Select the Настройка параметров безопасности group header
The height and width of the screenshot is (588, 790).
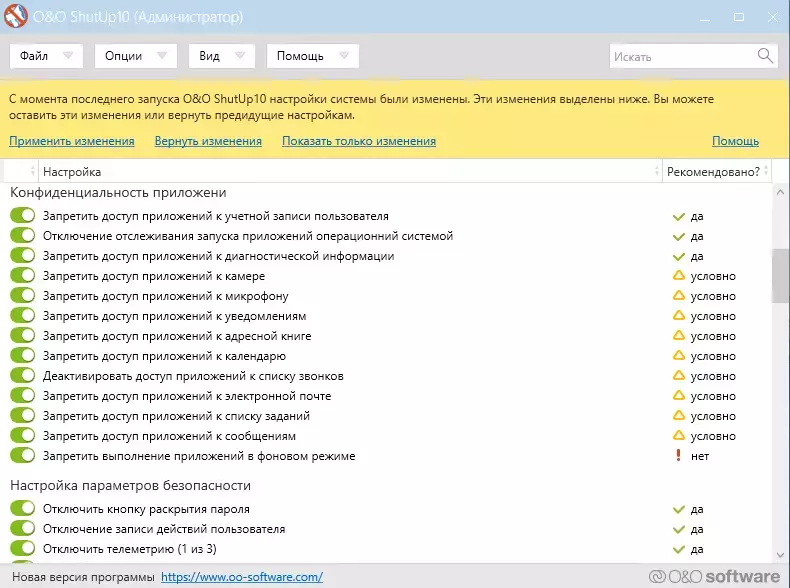[x=130, y=485]
